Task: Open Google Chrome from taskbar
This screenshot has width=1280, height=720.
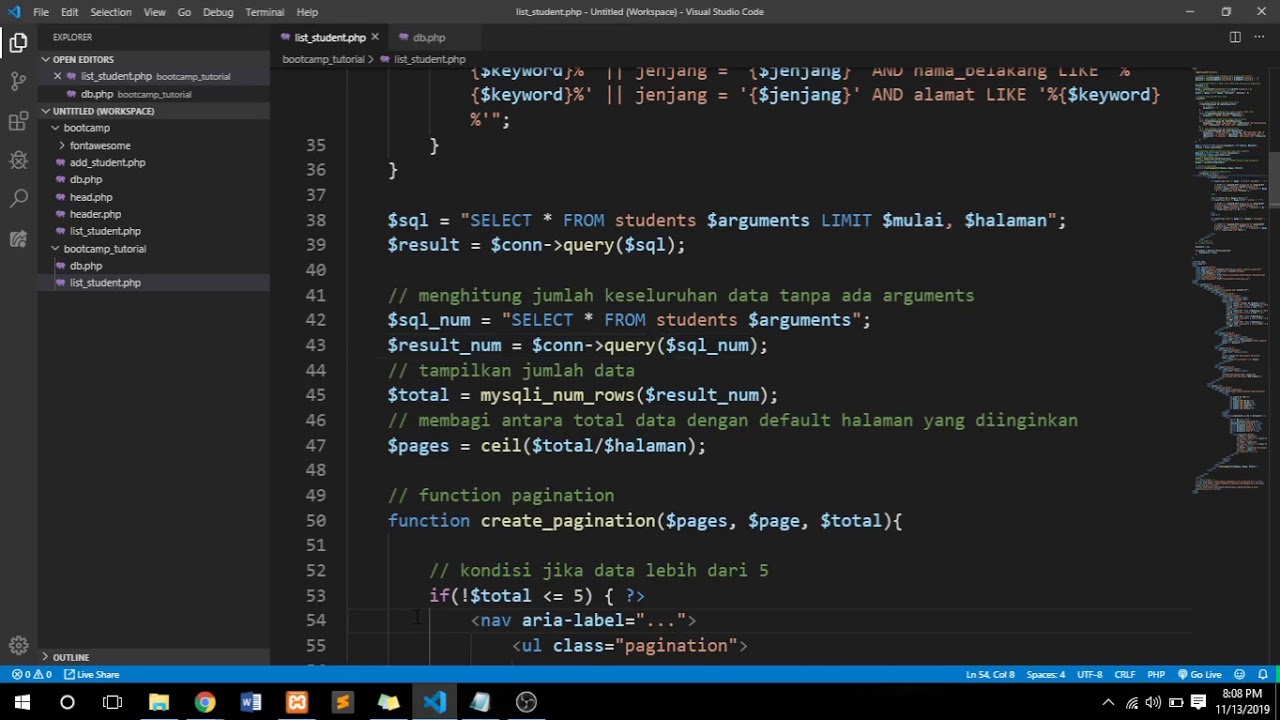Action: tap(205, 702)
